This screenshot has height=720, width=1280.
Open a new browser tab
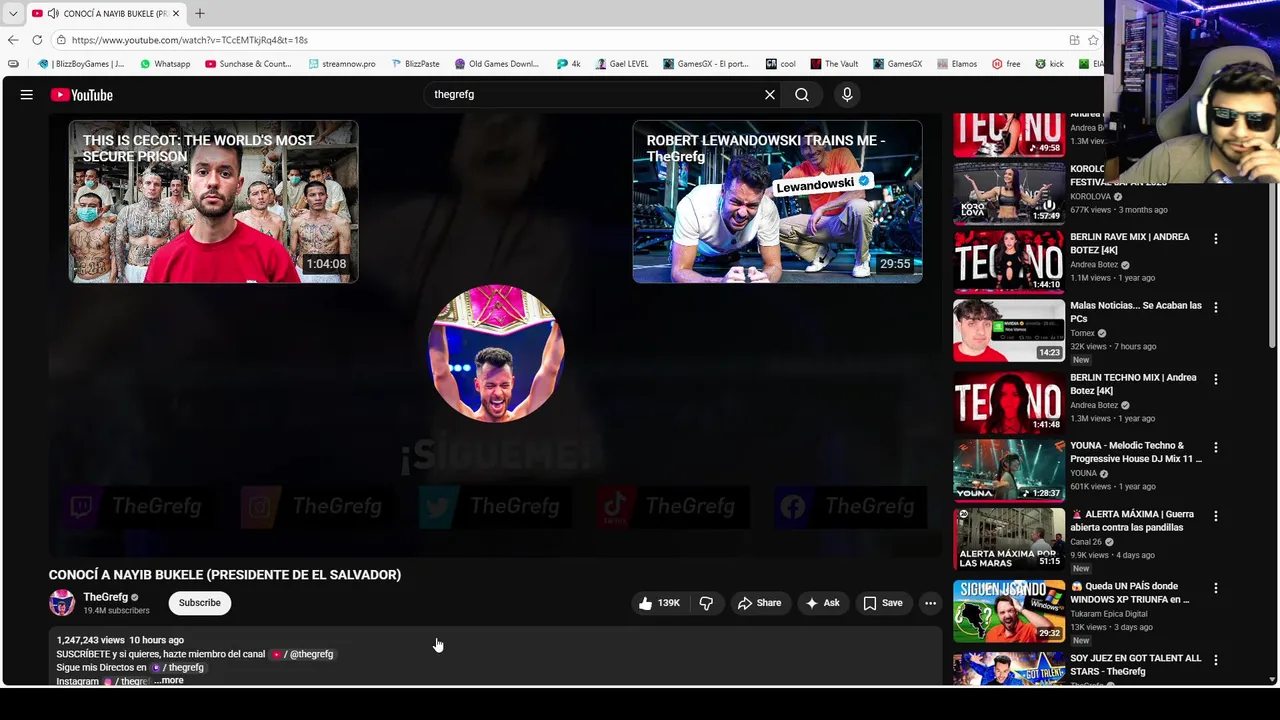pos(199,13)
